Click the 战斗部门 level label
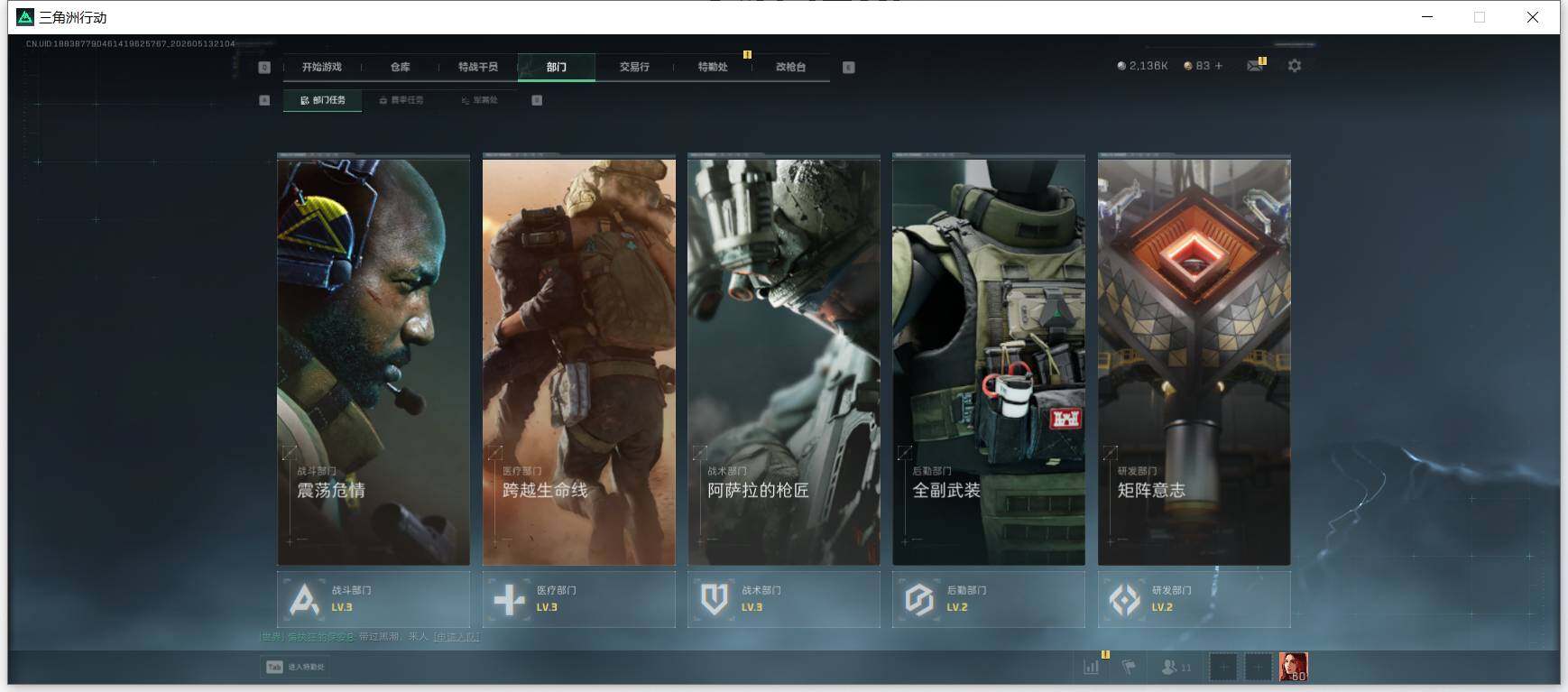The width and height of the screenshot is (1568, 692). pos(342,607)
